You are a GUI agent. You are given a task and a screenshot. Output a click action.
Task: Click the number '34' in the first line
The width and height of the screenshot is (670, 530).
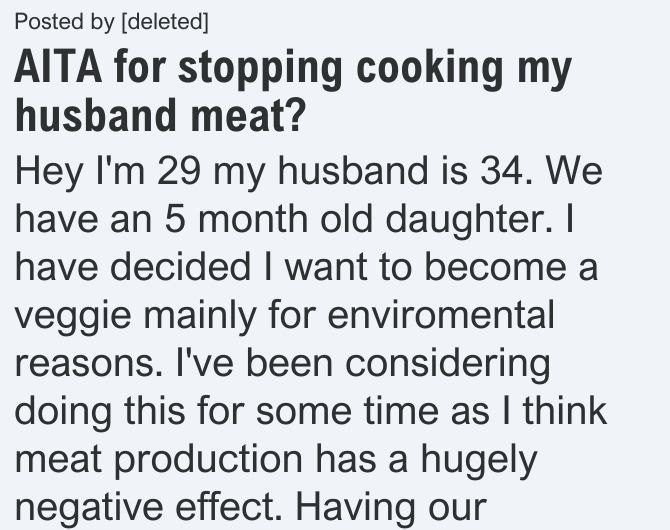(502, 172)
